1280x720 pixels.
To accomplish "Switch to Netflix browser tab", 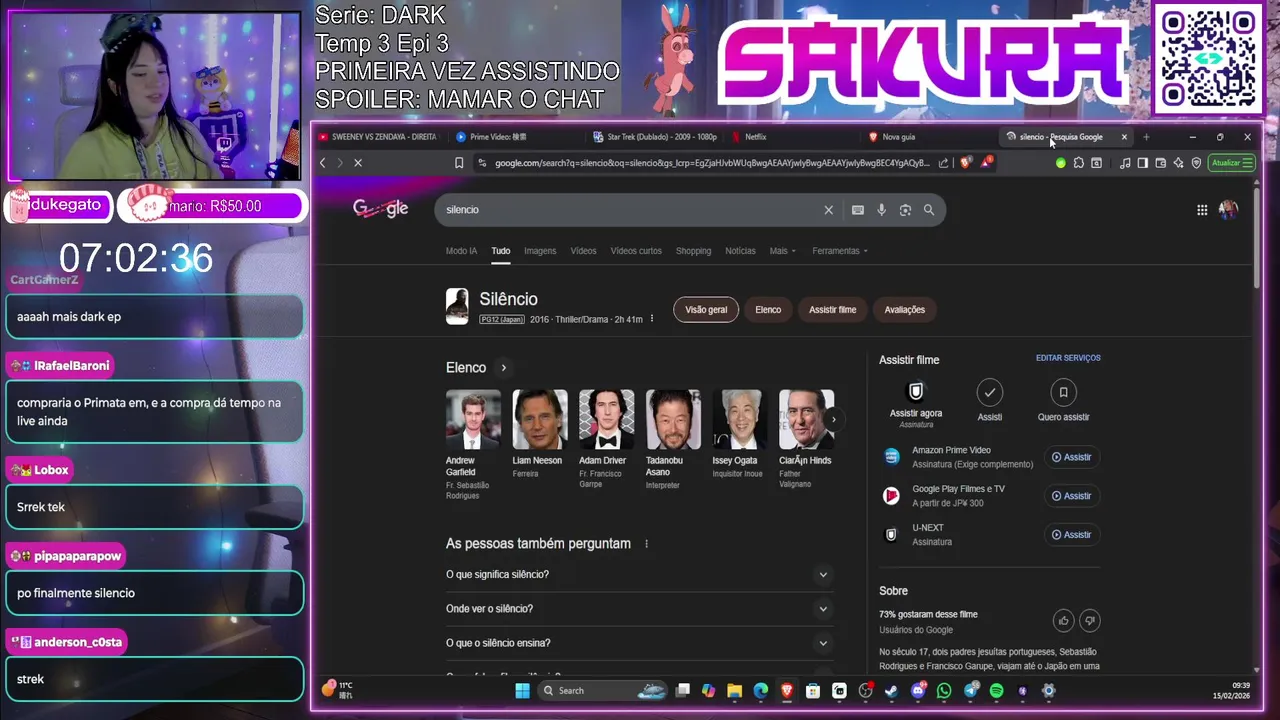I will (793, 137).
